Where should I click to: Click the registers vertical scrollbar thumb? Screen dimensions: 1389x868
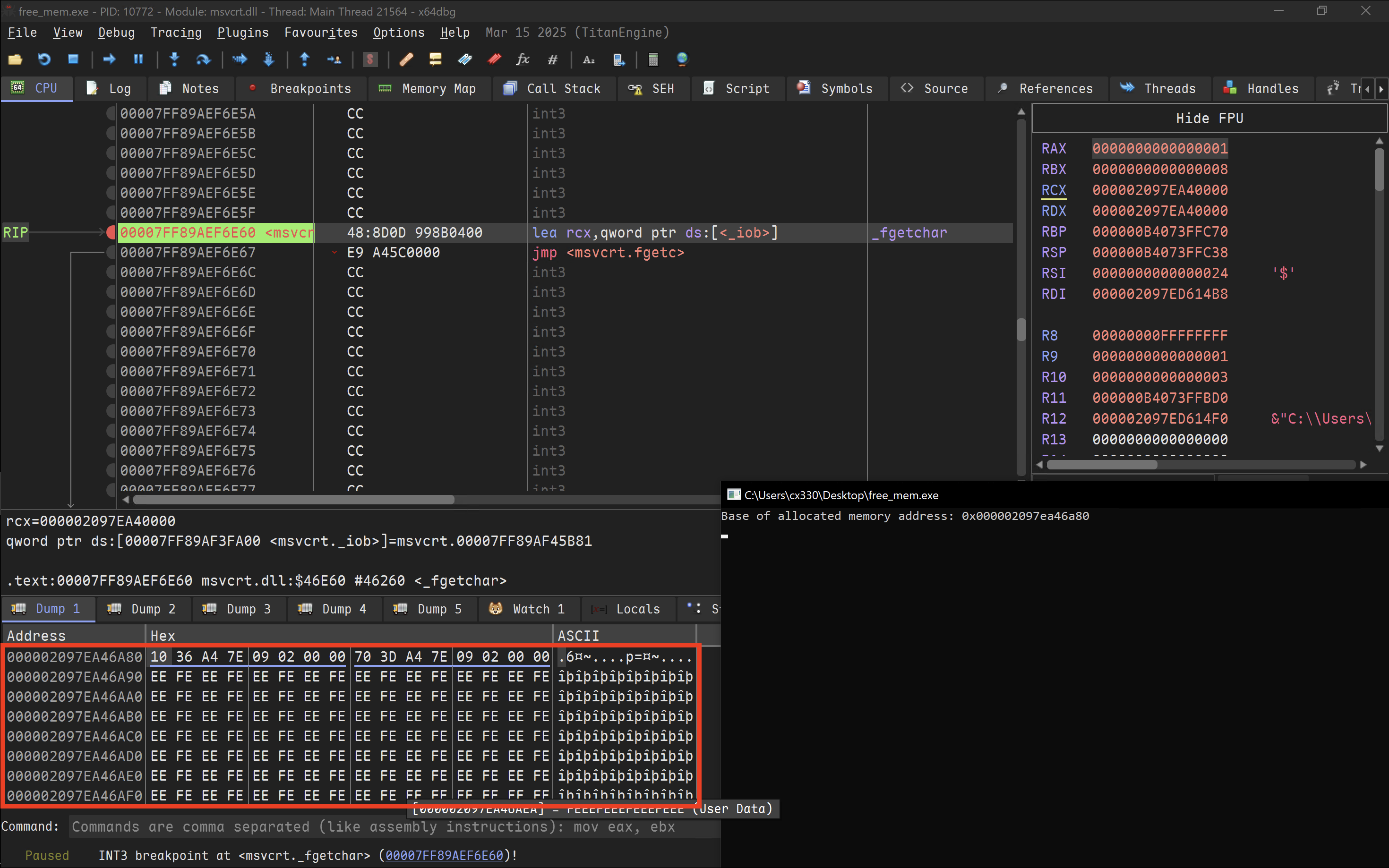pyautogui.click(x=1380, y=170)
